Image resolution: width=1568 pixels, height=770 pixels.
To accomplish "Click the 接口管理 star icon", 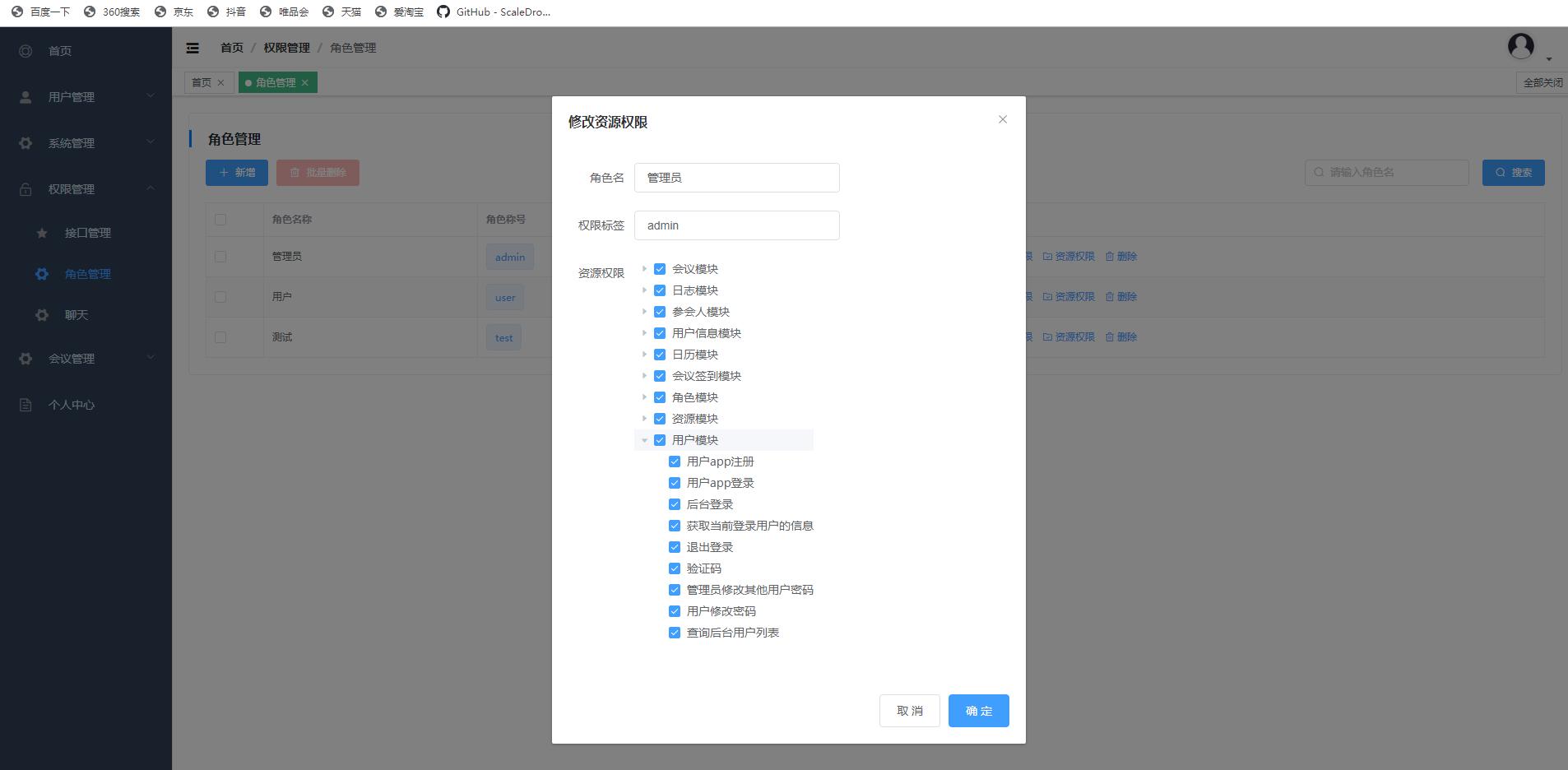I will (x=42, y=233).
